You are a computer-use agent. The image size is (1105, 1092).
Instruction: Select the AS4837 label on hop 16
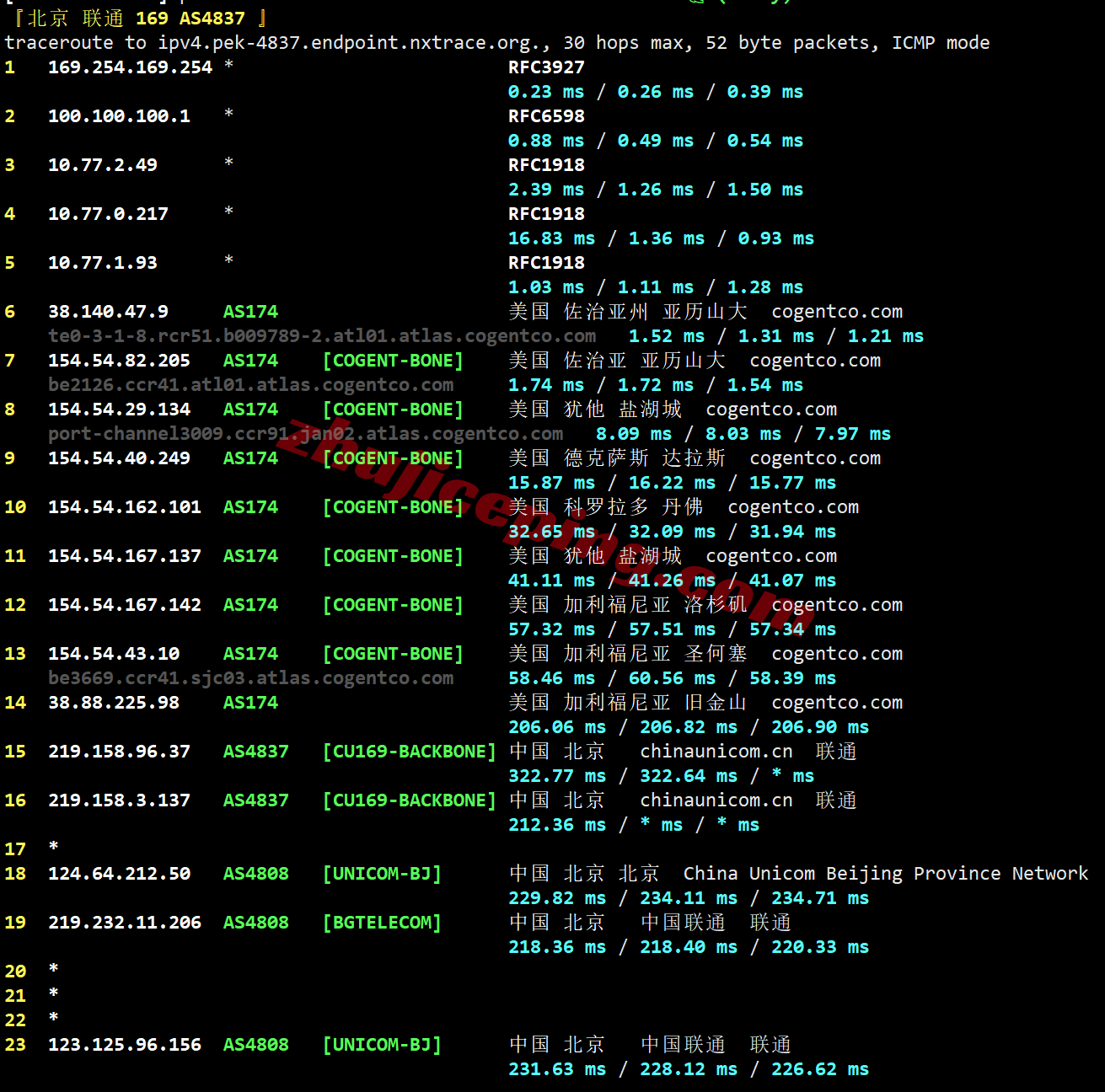tap(255, 800)
